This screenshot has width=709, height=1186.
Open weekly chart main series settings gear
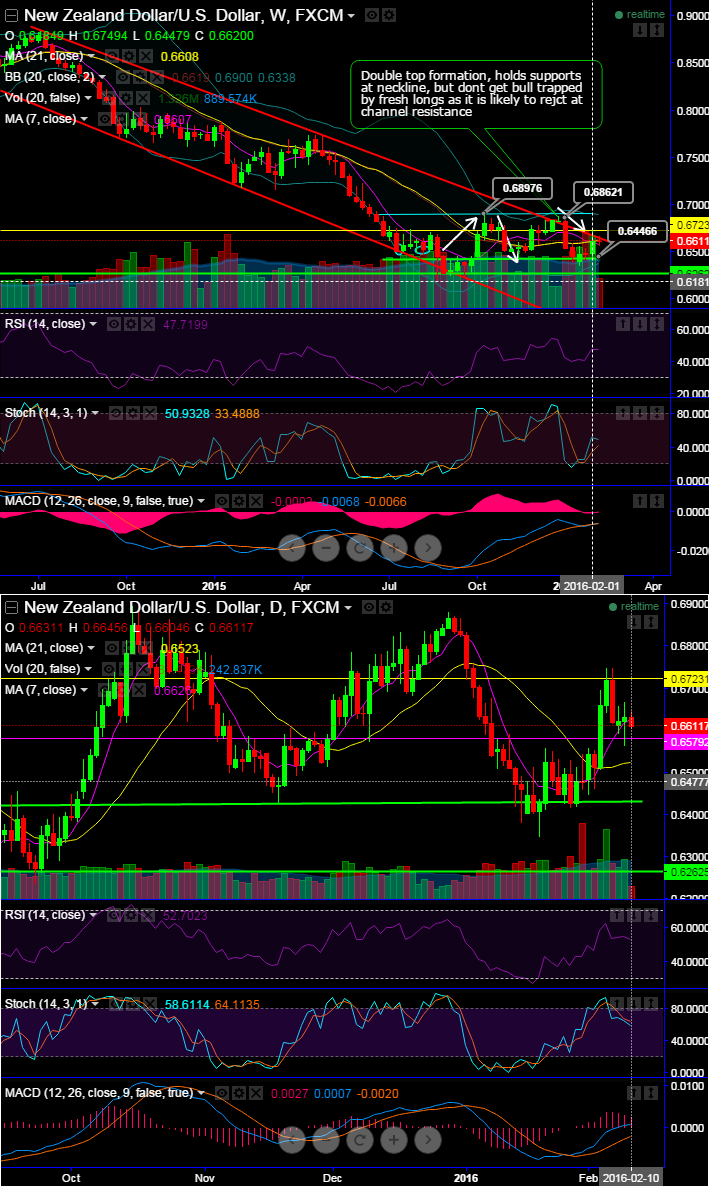pos(387,15)
